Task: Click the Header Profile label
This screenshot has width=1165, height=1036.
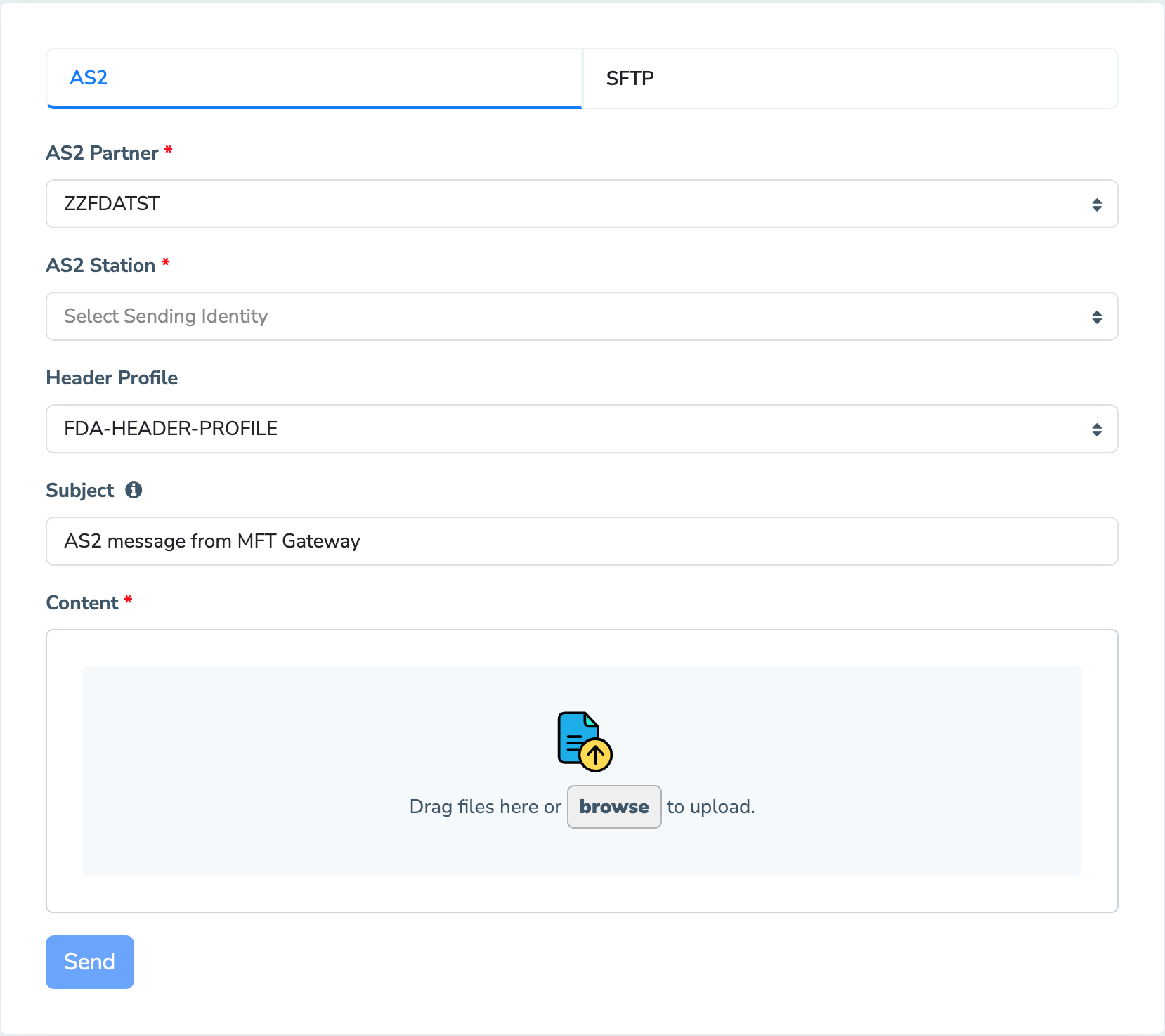Action: click(x=112, y=377)
